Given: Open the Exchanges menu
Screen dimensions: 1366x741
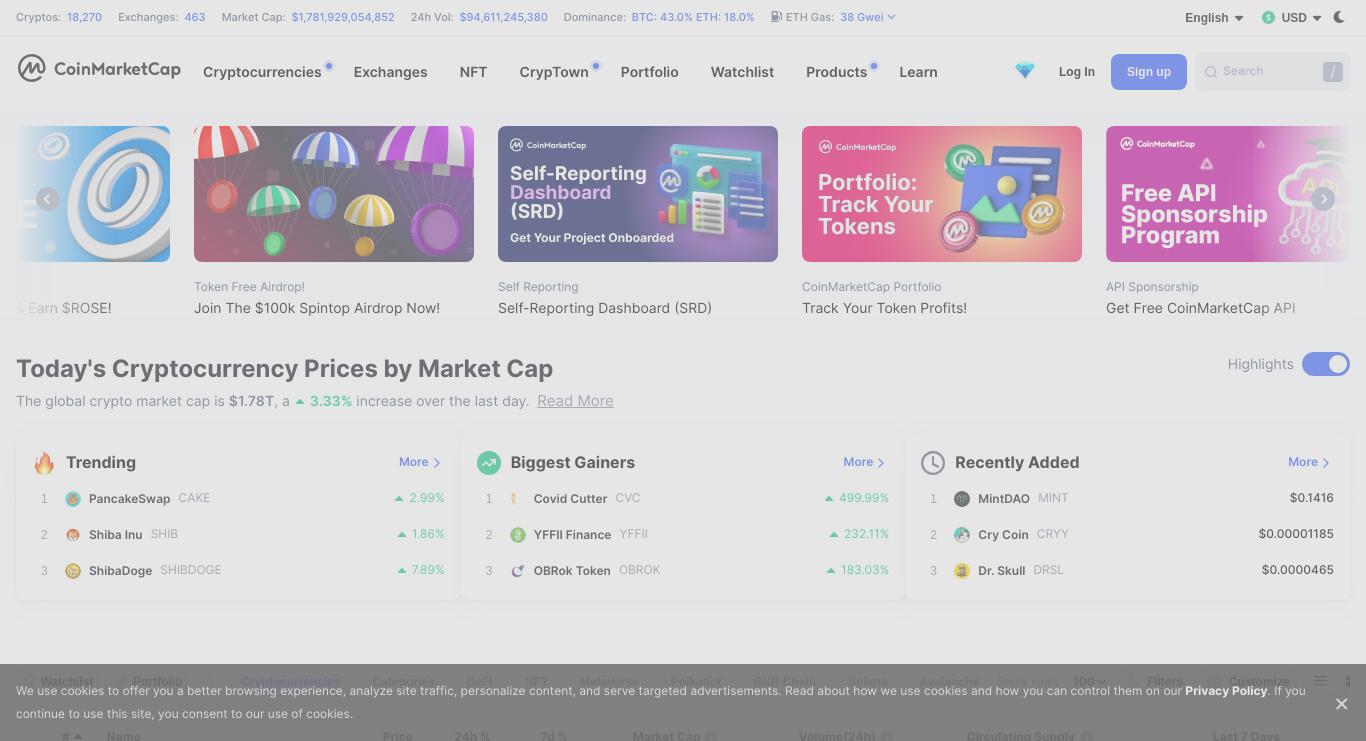Looking at the screenshot, I should pyautogui.click(x=390, y=72).
